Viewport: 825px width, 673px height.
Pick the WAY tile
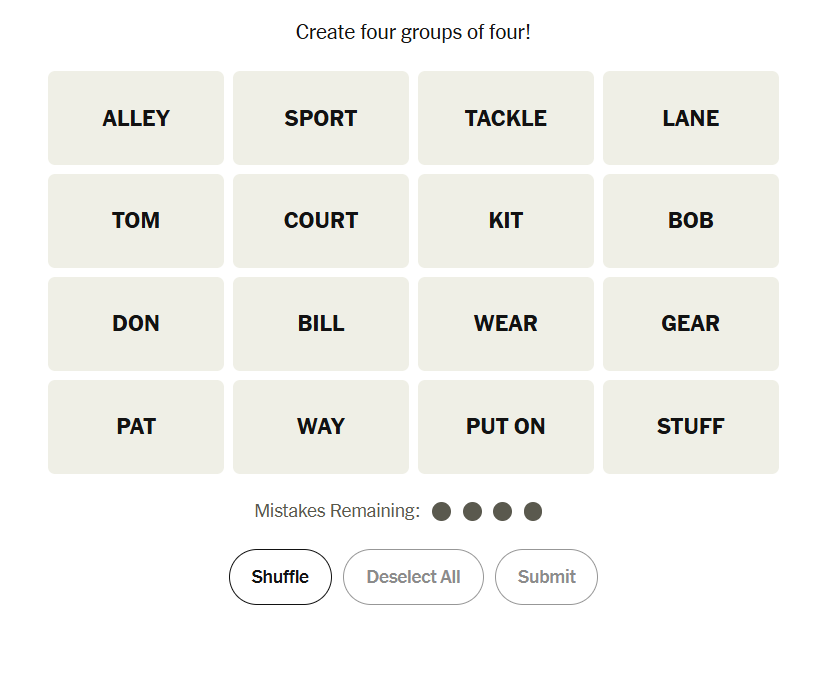click(x=321, y=427)
